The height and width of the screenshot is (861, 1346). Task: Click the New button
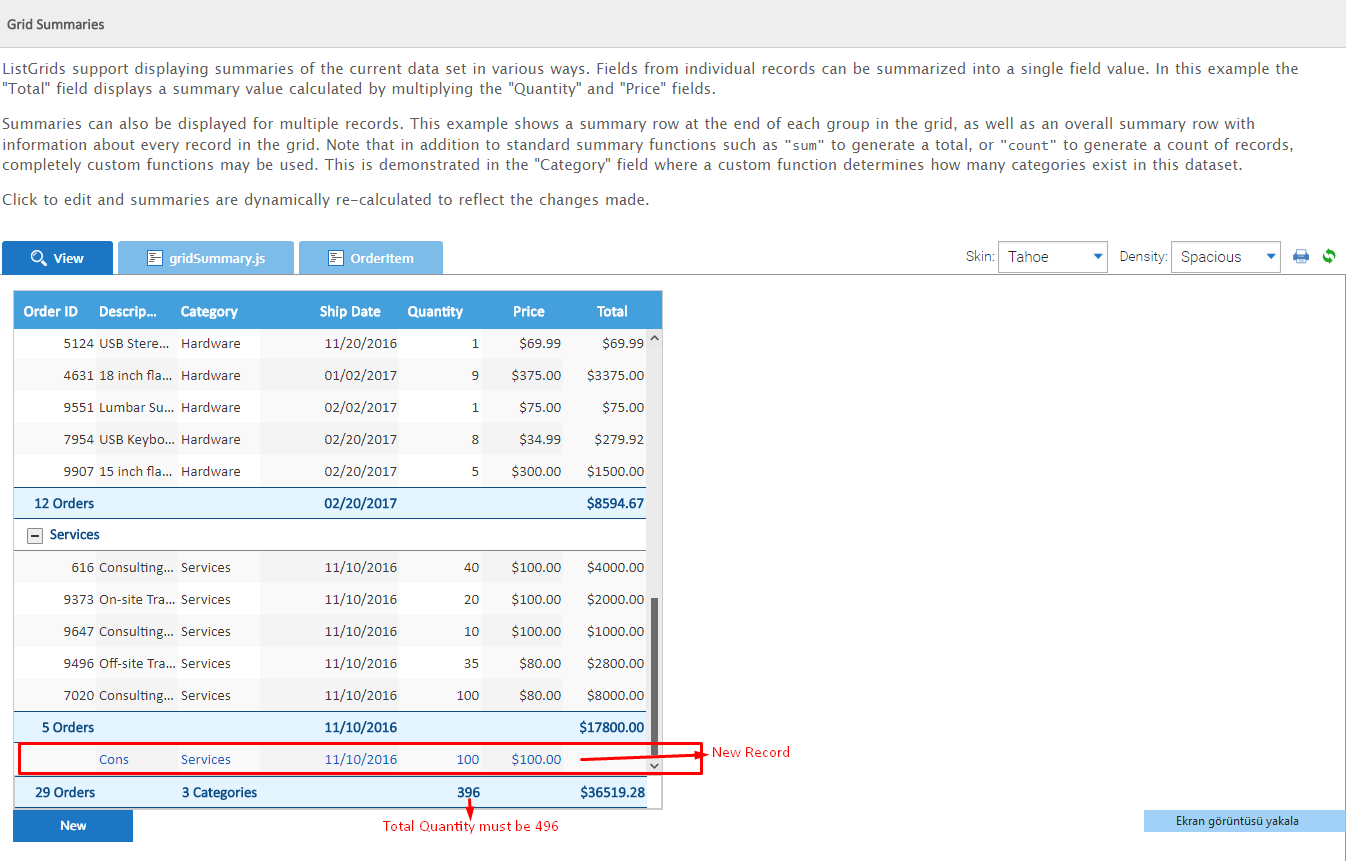73,826
